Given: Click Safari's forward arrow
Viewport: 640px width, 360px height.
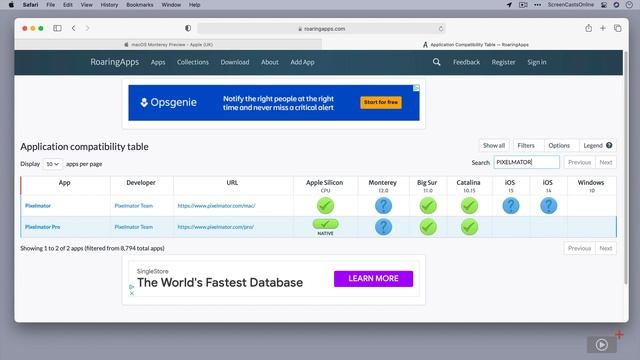Looking at the screenshot, I should (87, 28).
